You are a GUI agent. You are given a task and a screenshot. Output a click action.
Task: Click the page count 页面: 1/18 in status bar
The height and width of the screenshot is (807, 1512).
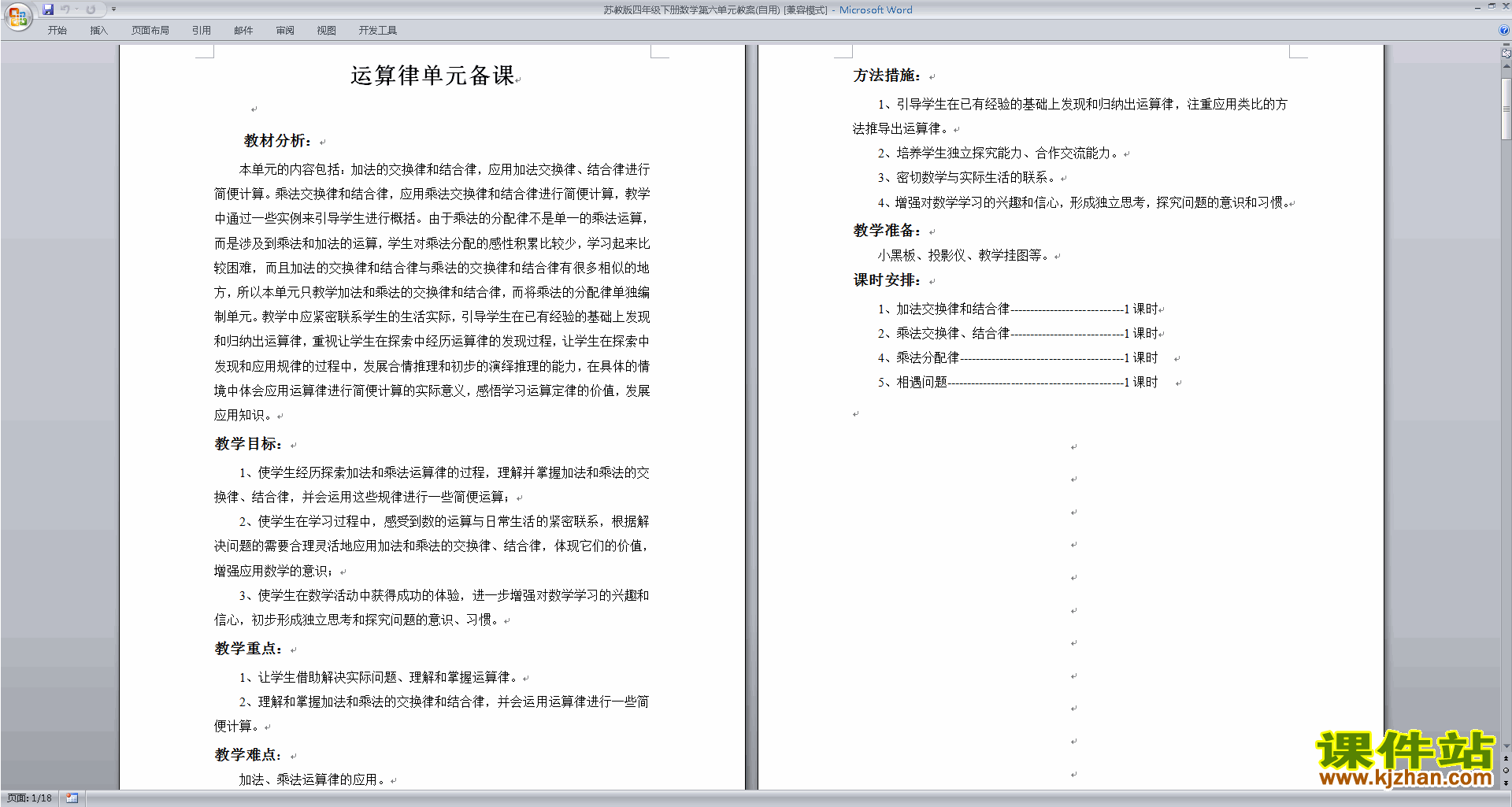click(x=30, y=798)
